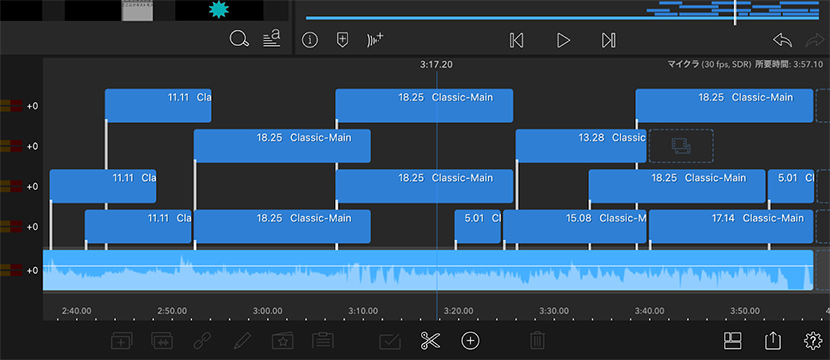Tap the overwrite clip icon
This screenshot has height=360, width=830.
[x=161, y=340]
